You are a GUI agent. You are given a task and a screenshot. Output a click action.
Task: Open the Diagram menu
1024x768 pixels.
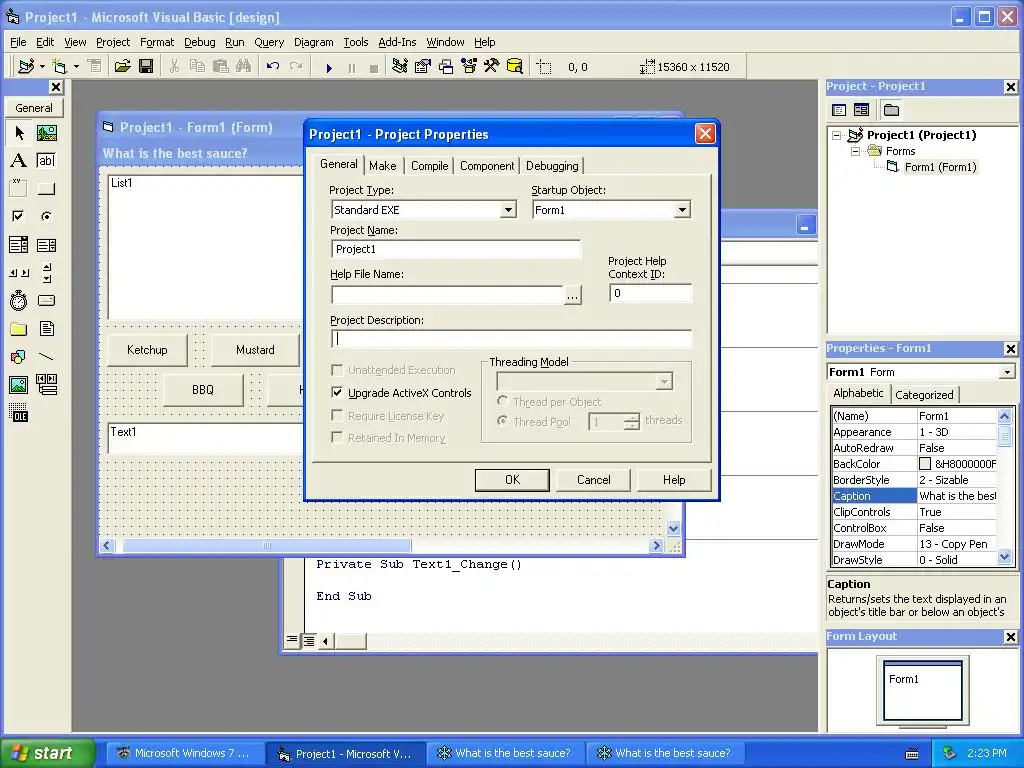pyautogui.click(x=313, y=42)
